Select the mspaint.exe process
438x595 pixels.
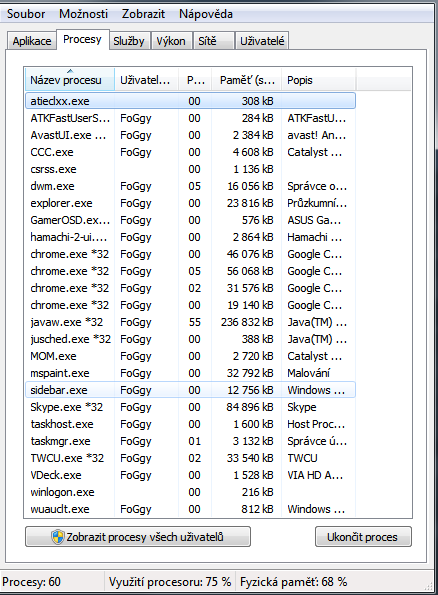[190, 373]
